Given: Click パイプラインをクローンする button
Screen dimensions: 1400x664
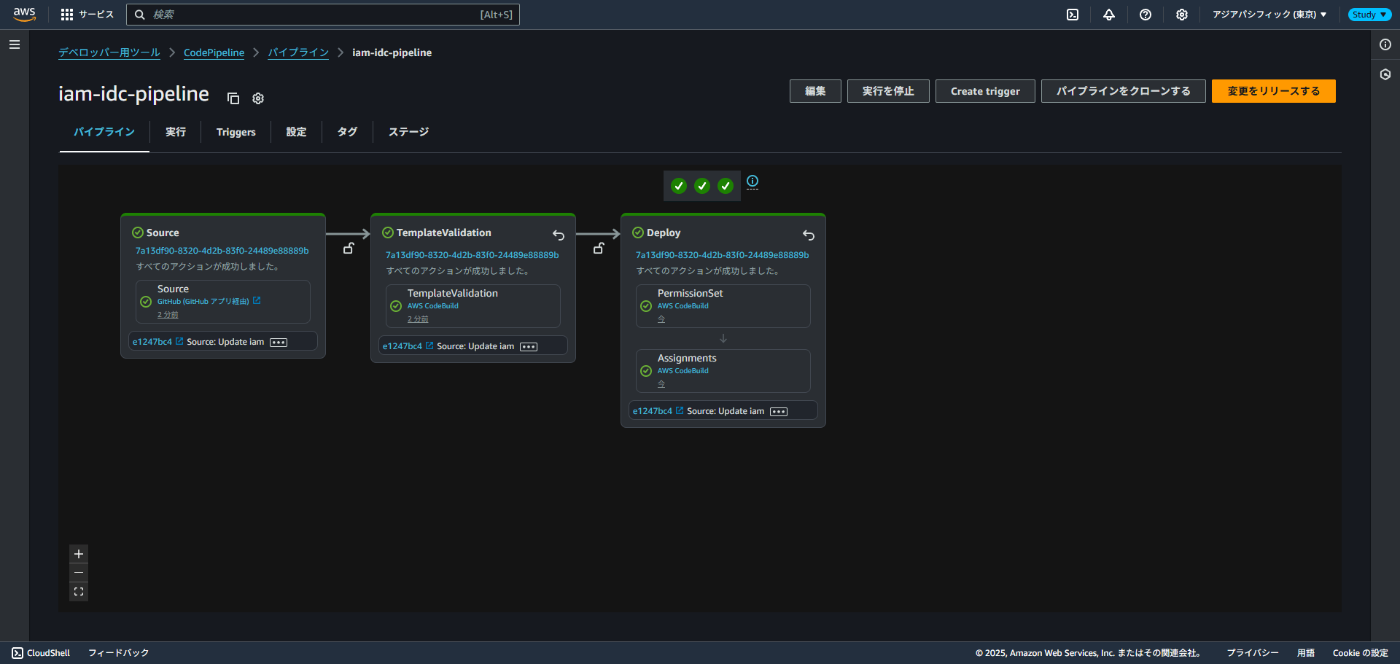Looking at the screenshot, I should (1123, 91).
